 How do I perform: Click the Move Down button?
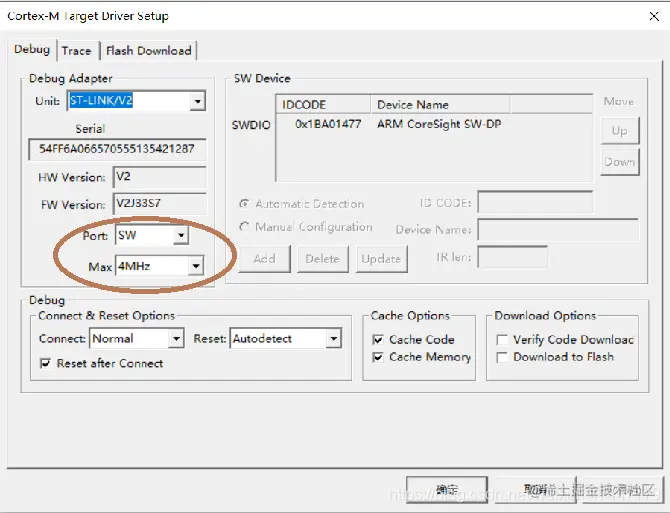620,162
